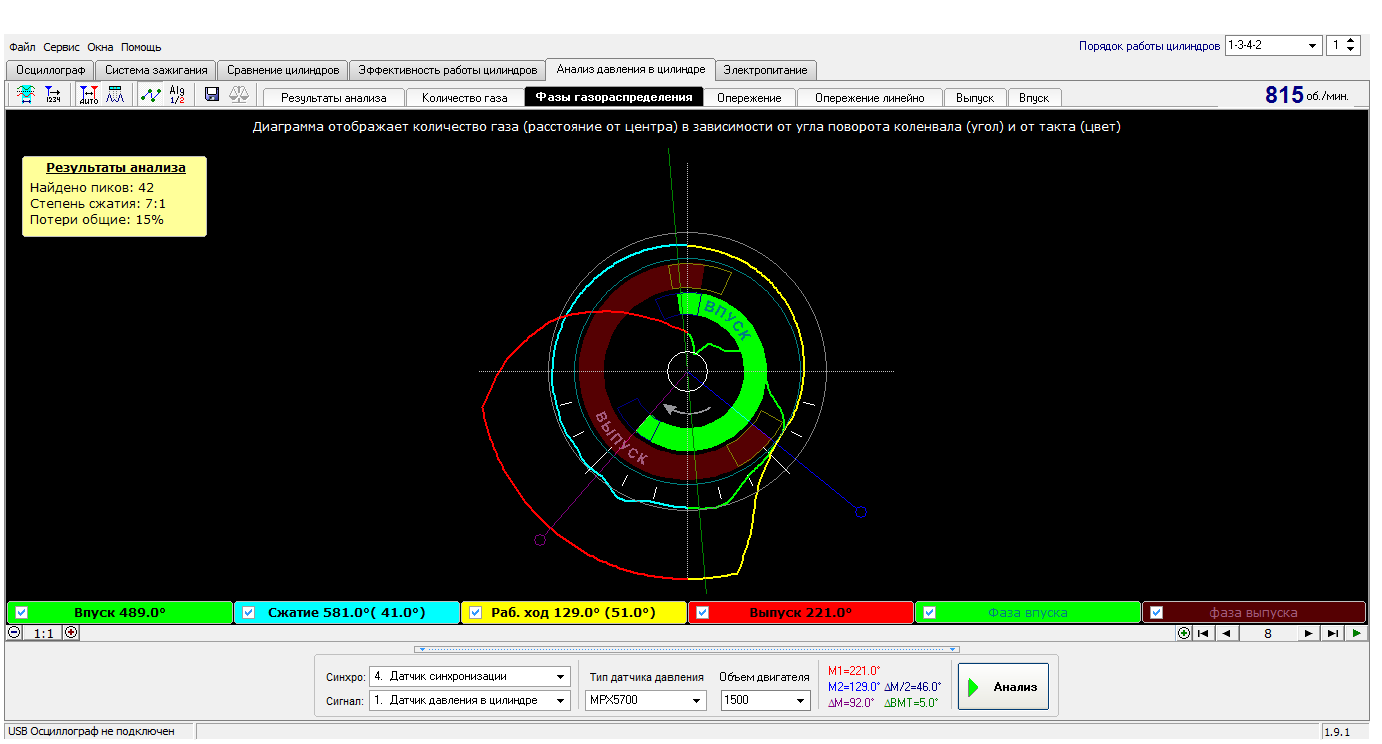Select the Фазы газораспределения sub-tab
This screenshot has width=1382, height=744.
pos(614,97)
